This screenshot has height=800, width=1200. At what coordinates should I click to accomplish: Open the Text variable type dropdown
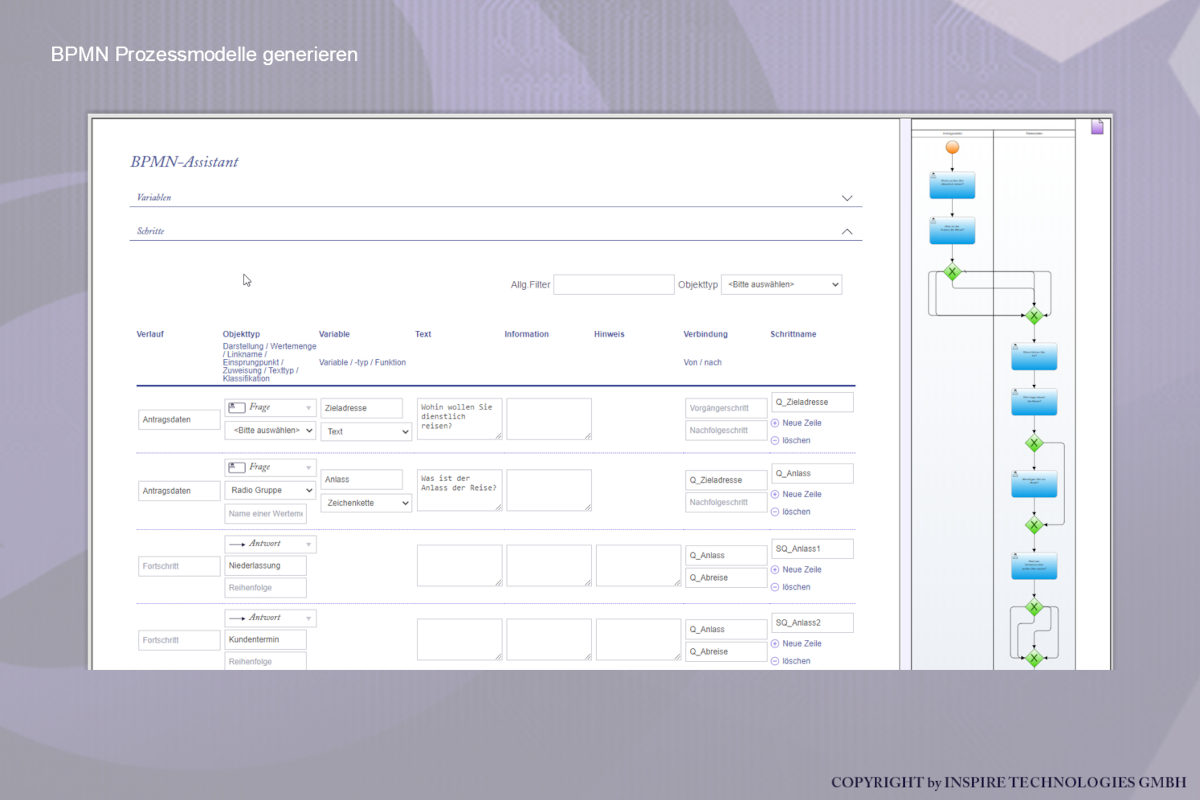[366, 431]
